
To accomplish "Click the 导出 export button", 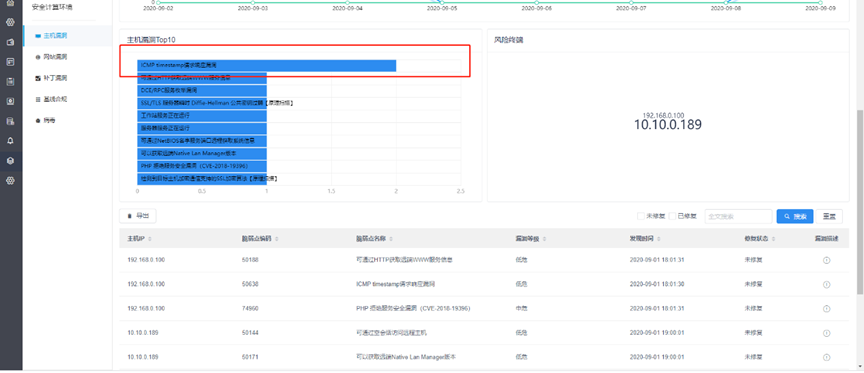I will (138, 217).
